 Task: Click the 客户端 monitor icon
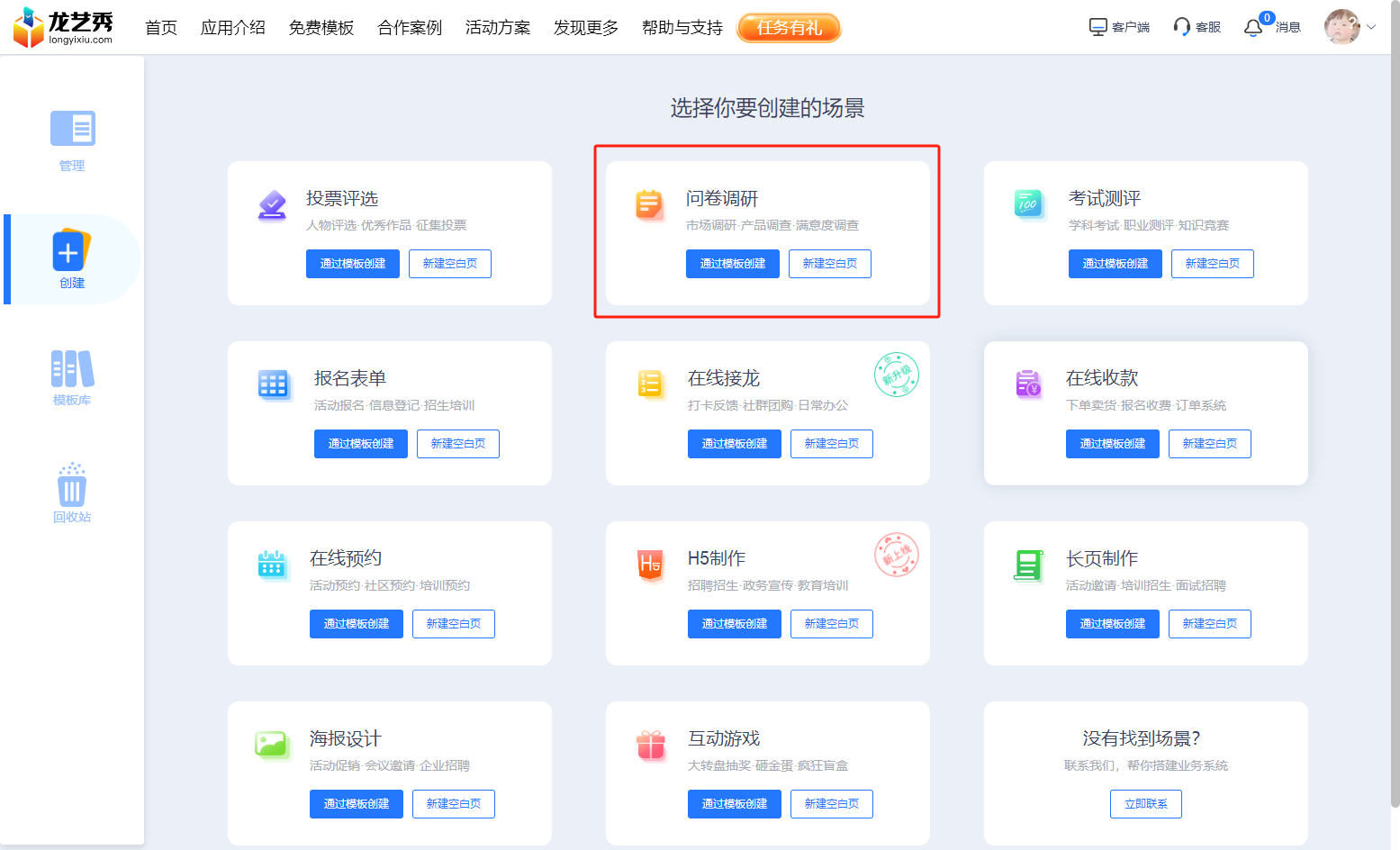click(1098, 27)
